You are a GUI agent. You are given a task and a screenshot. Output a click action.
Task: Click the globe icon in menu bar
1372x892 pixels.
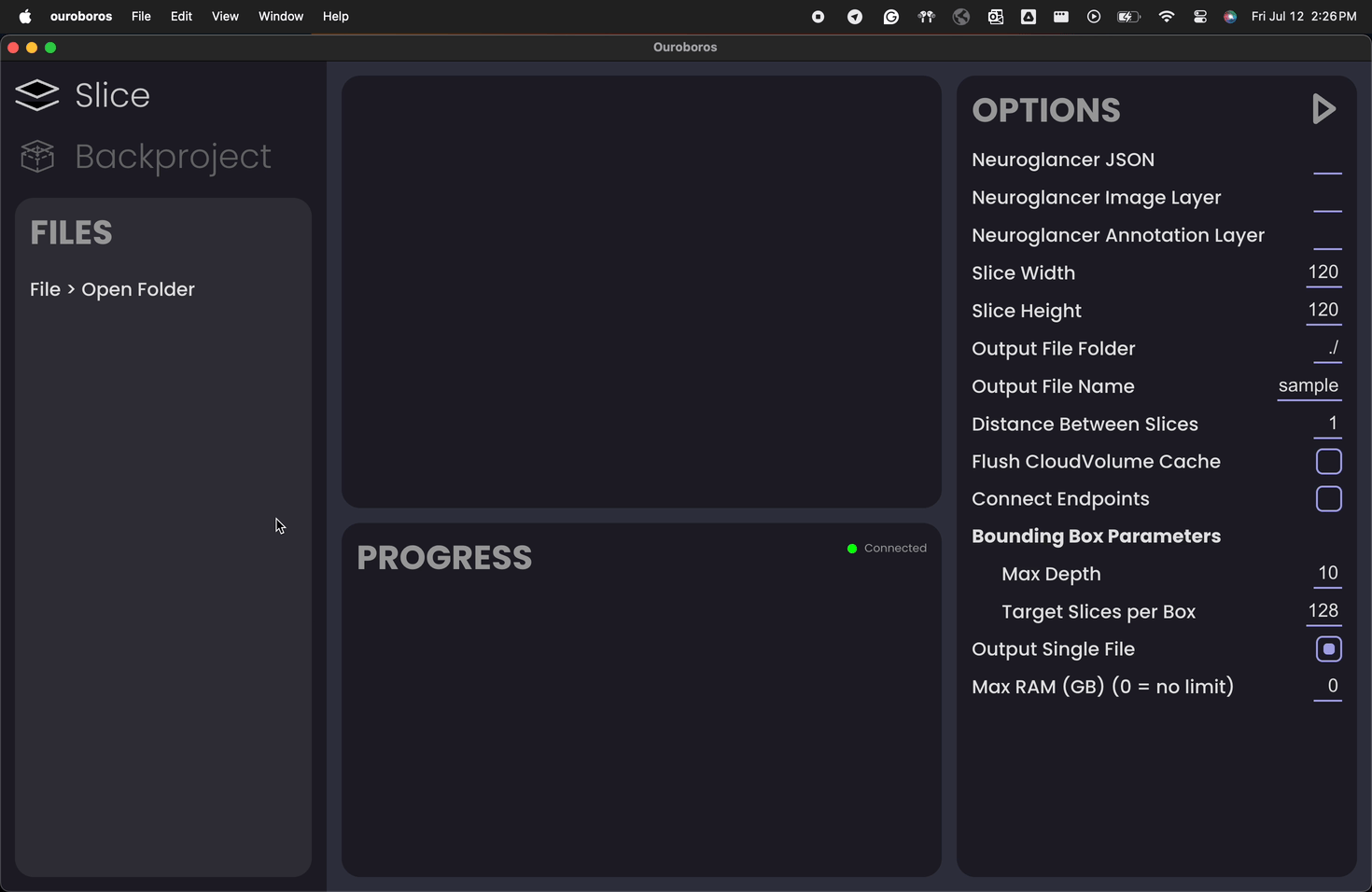(960, 17)
